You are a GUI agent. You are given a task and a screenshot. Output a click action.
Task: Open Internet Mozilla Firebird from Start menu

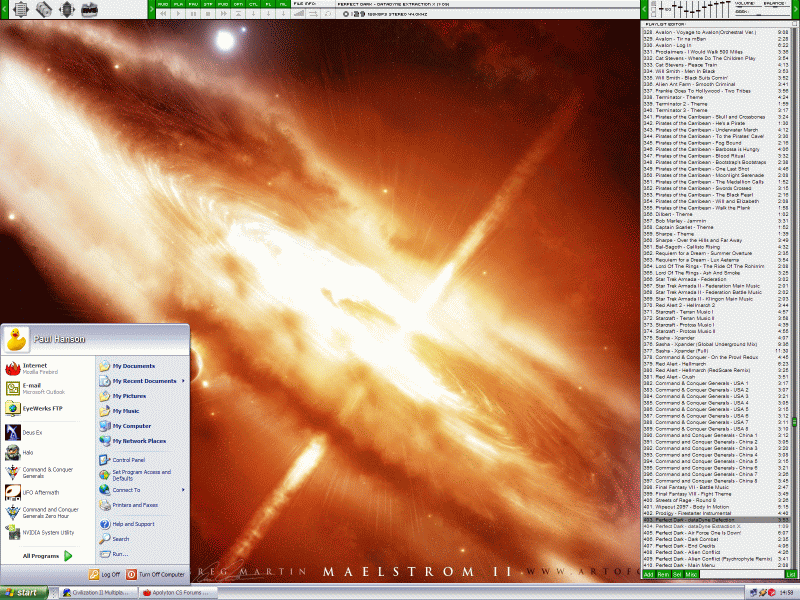click(x=47, y=368)
